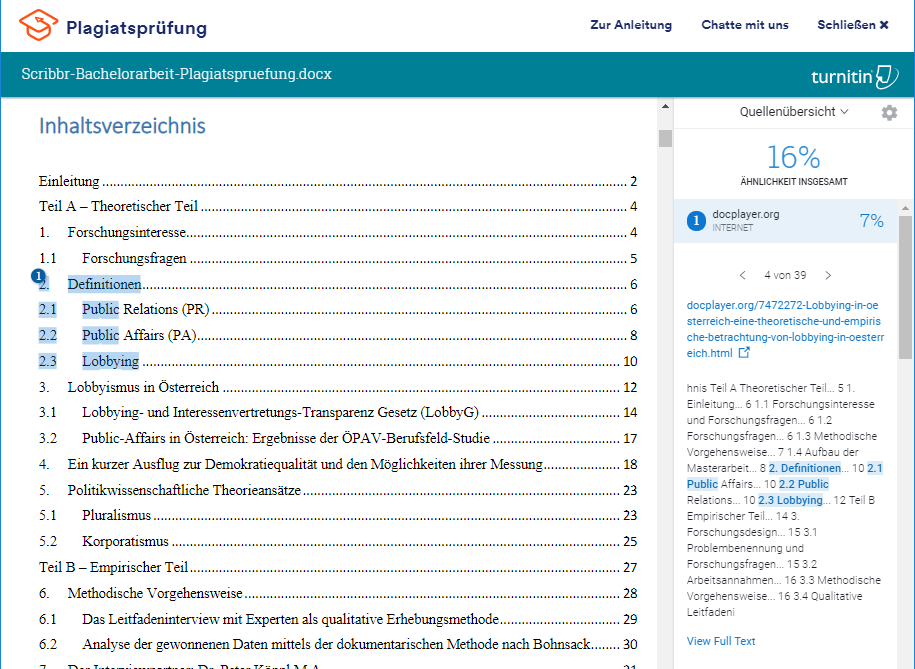Click the Plagiatsprüfung title text
Viewport: 915px width, 669px height.
pos(137,28)
